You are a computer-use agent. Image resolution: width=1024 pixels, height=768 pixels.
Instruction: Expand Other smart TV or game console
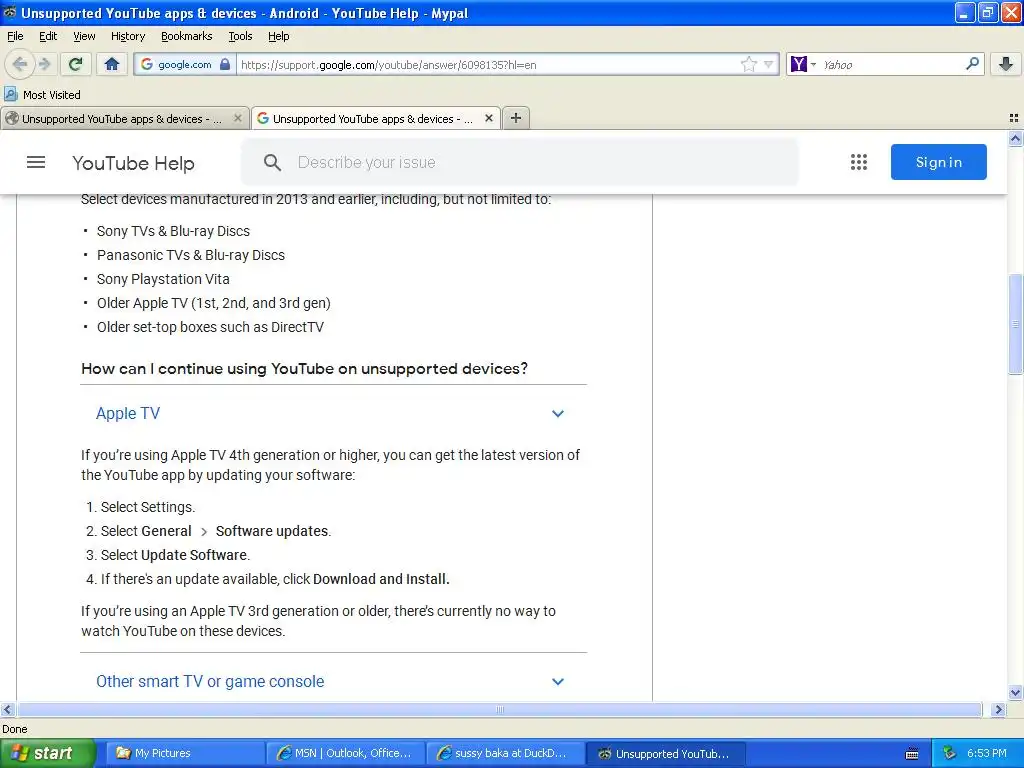tap(210, 681)
